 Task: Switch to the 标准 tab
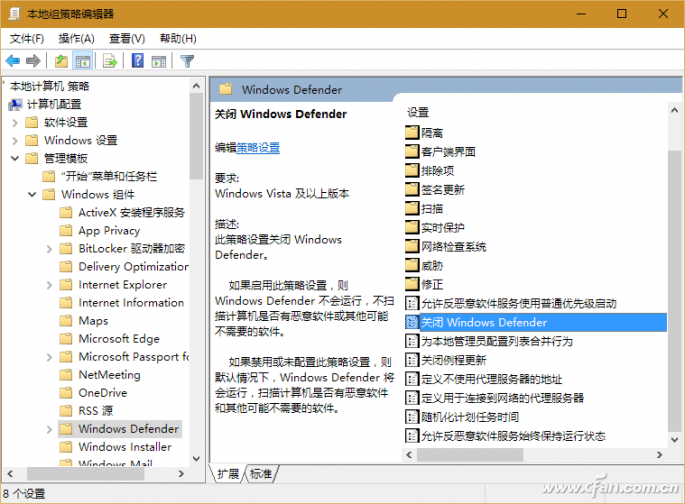pyautogui.click(x=261, y=473)
